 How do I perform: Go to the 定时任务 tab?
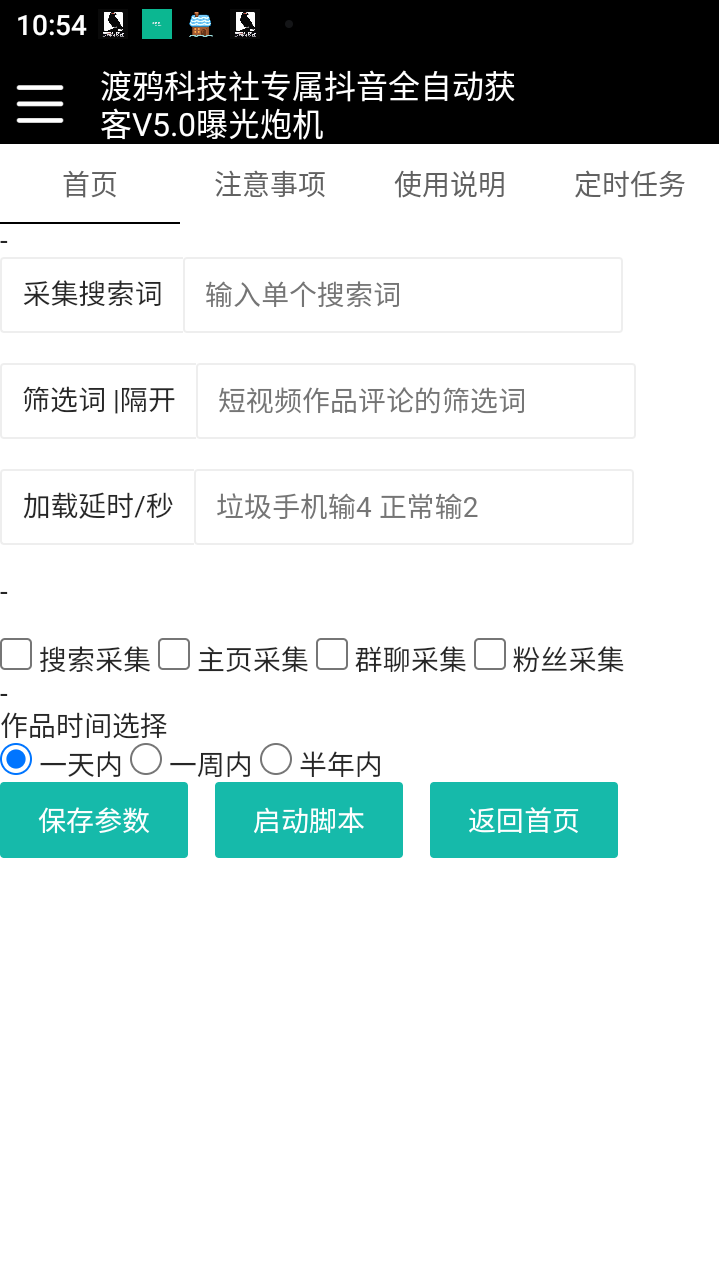point(629,185)
